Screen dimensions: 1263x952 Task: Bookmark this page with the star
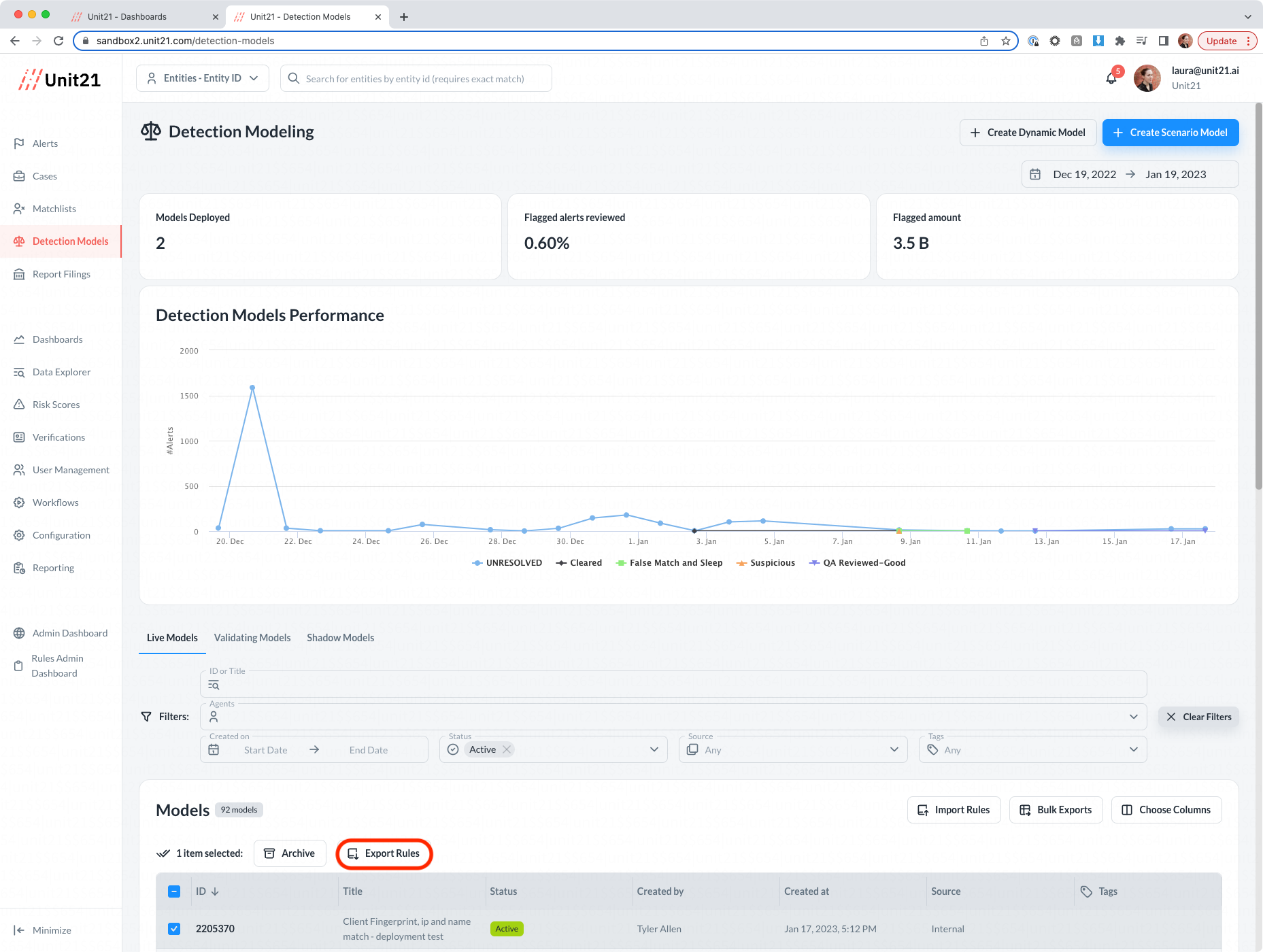click(x=1006, y=41)
